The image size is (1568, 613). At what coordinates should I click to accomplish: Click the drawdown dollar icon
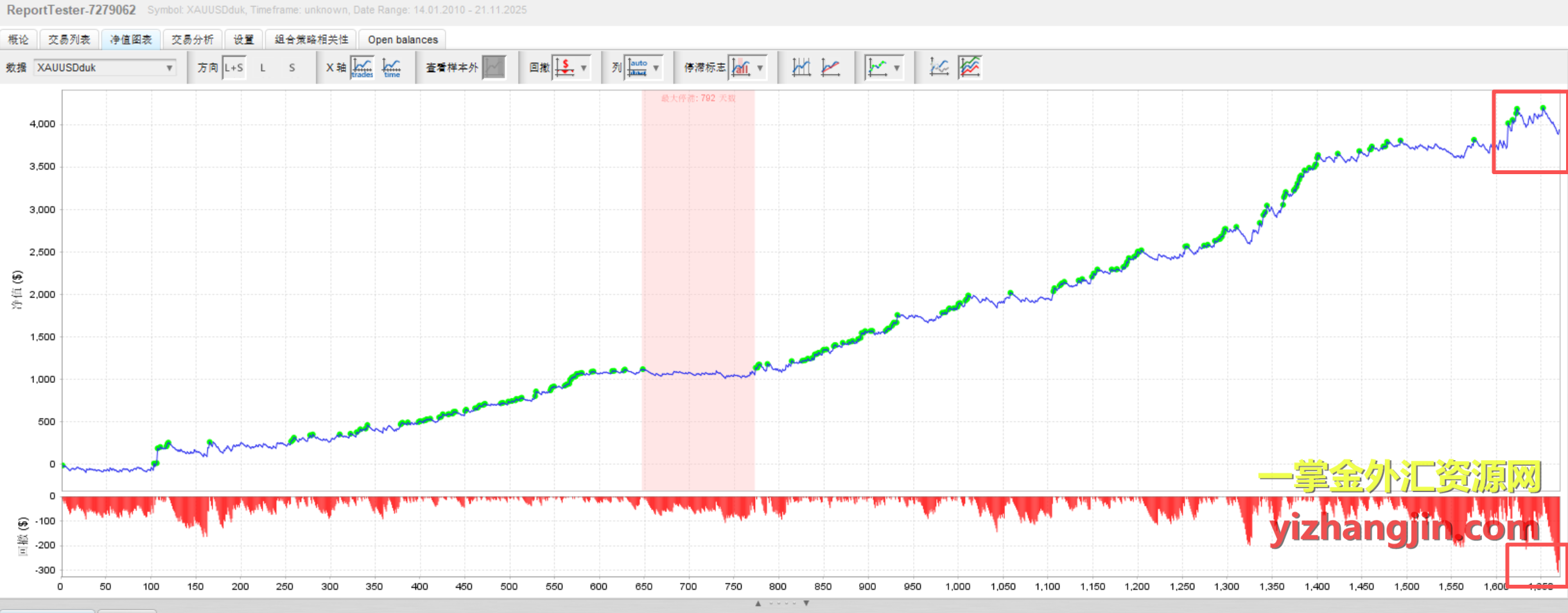[564, 67]
